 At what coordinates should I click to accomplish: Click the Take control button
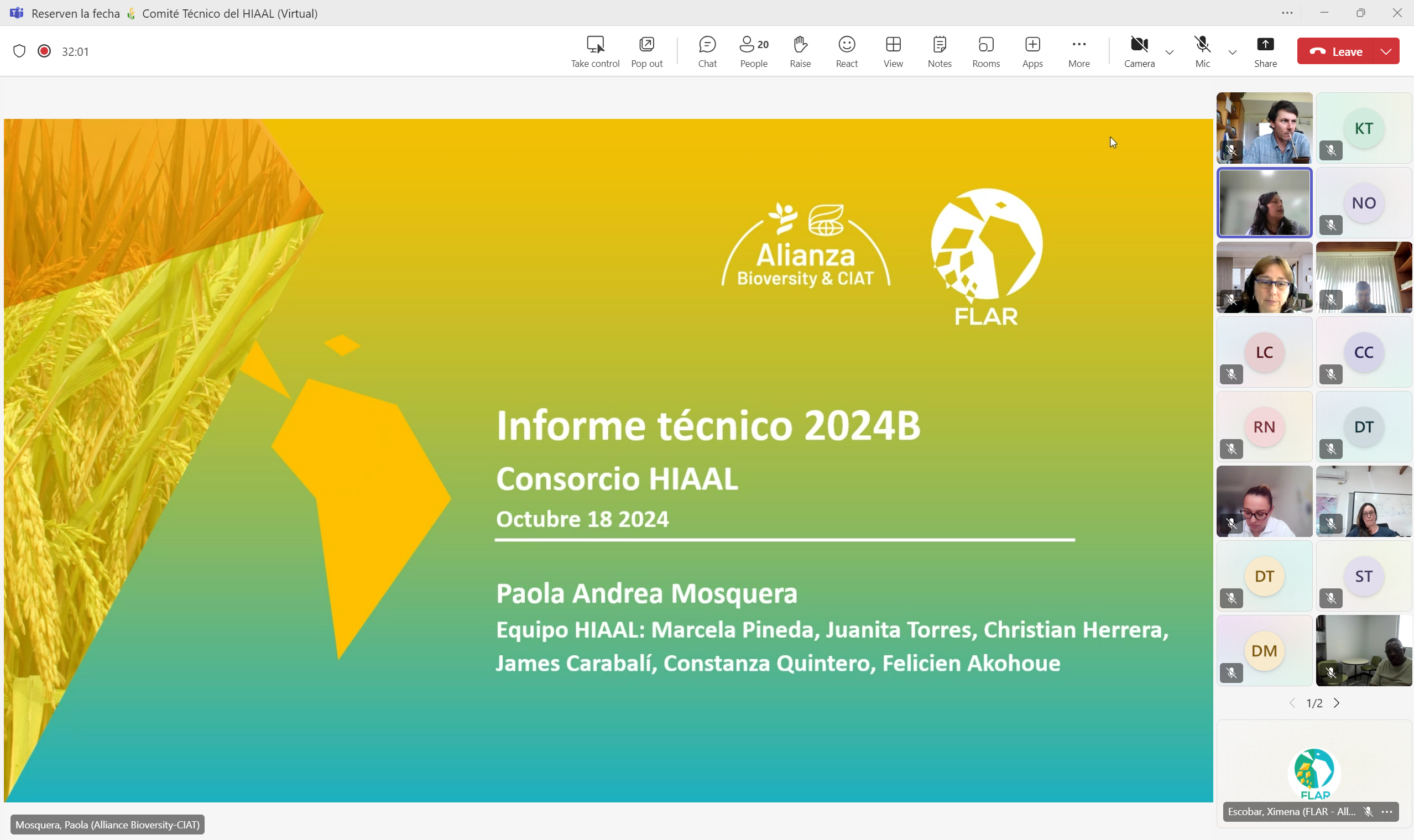point(595,51)
